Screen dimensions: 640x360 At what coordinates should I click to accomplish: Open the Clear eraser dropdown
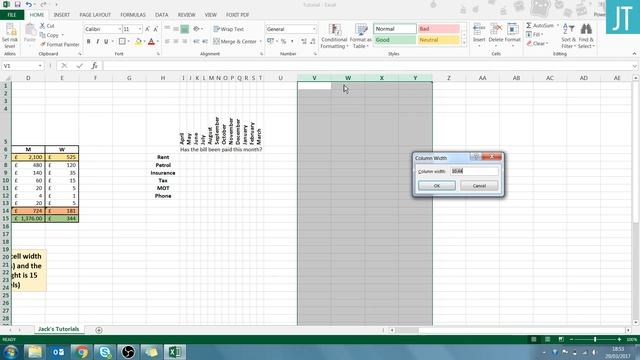pyautogui.click(x=537, y=43)
